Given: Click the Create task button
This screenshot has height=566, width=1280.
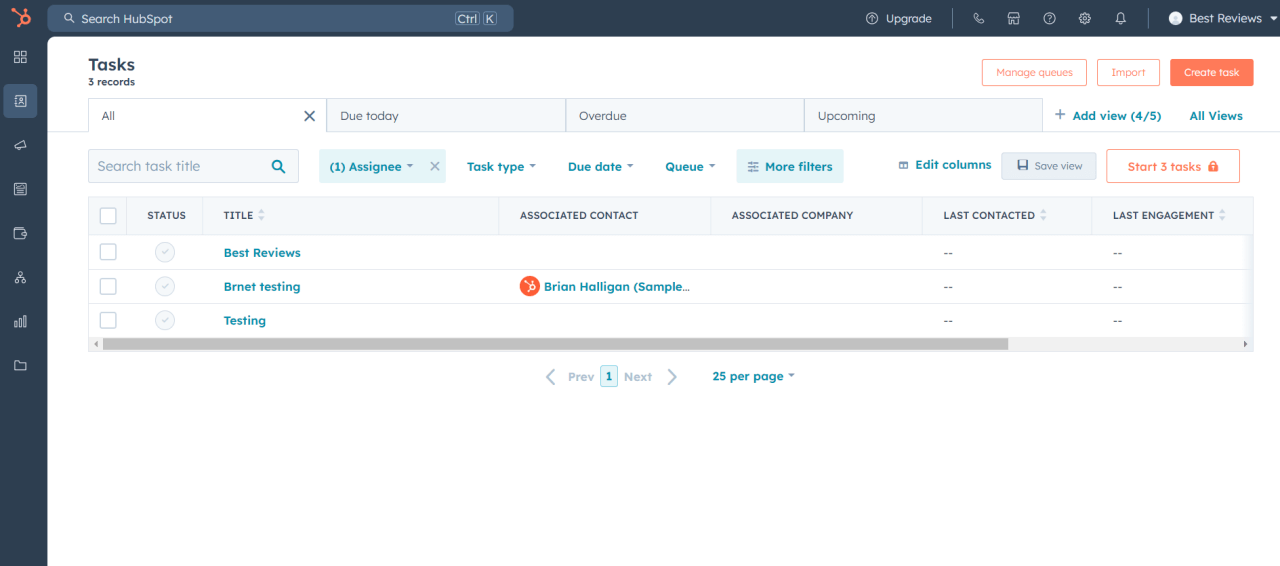Looking at the screenshot, I should click(x=1211, y=72).
